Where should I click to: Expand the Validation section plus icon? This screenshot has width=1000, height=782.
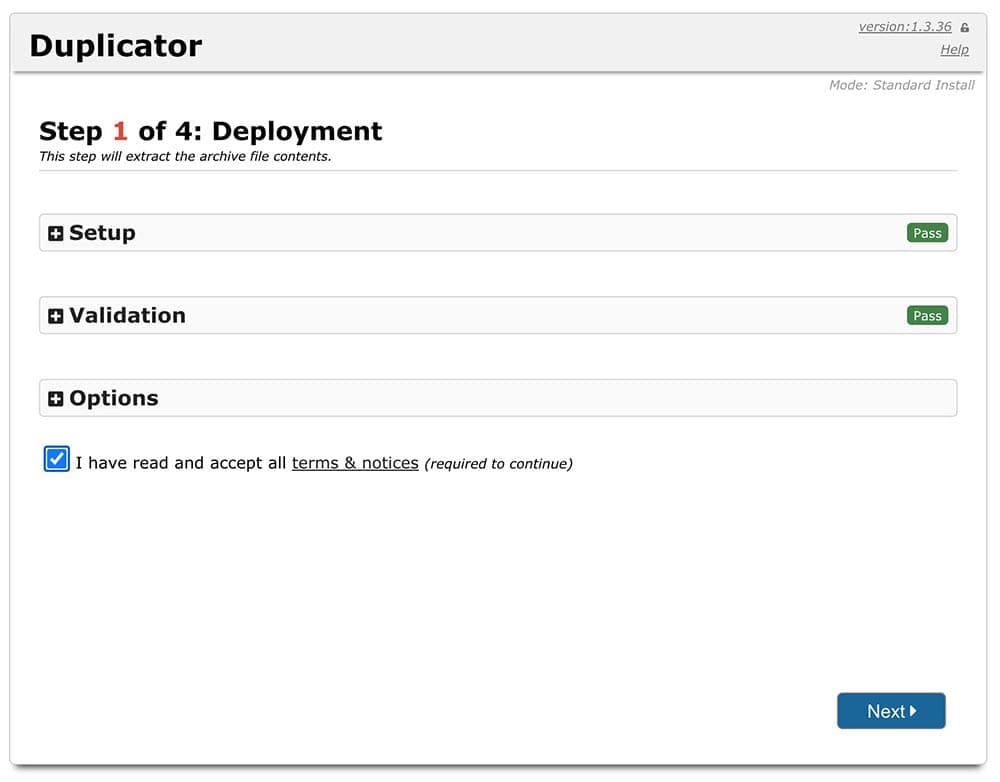coord(55,316)
